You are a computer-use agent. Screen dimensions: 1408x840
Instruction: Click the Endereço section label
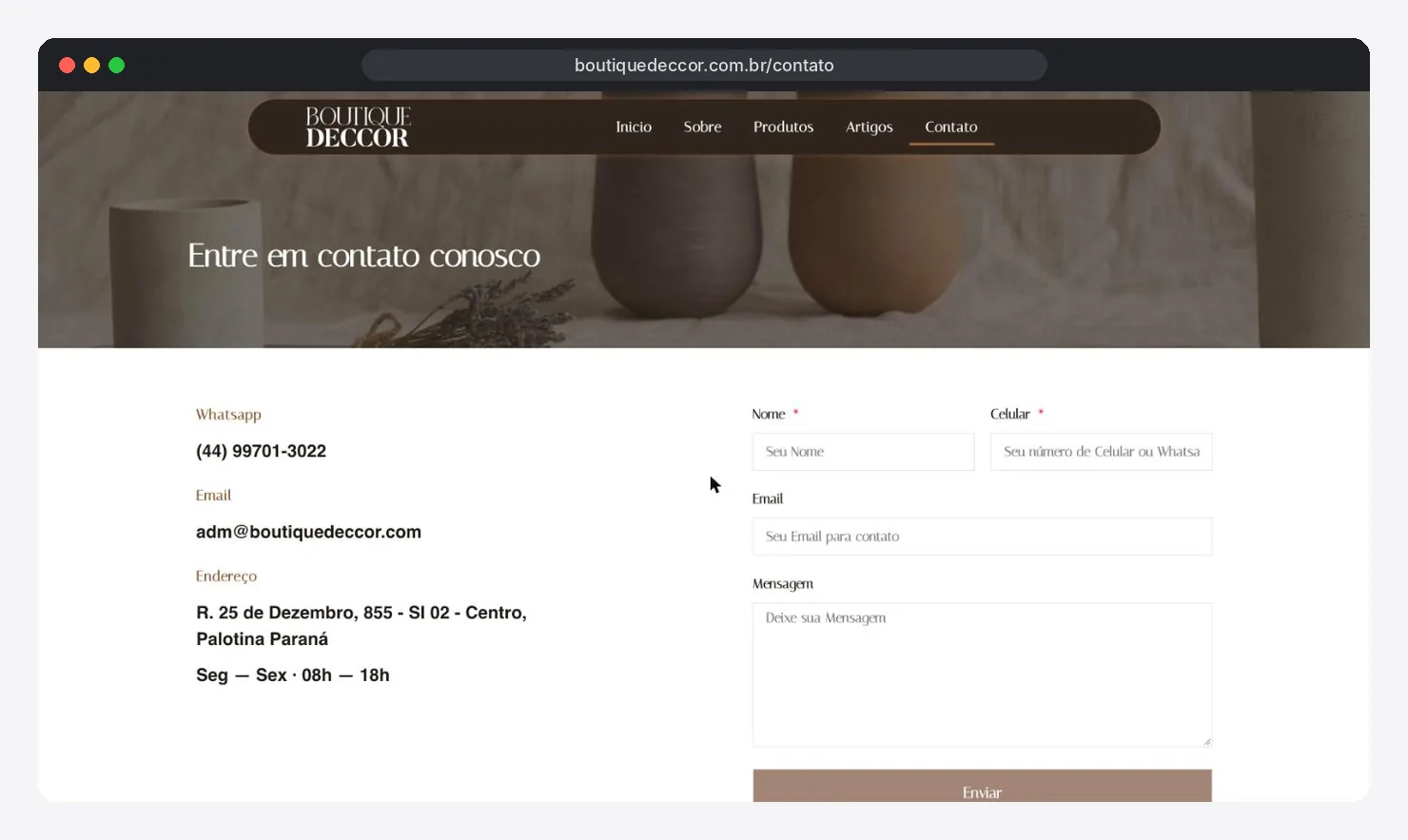226,576
